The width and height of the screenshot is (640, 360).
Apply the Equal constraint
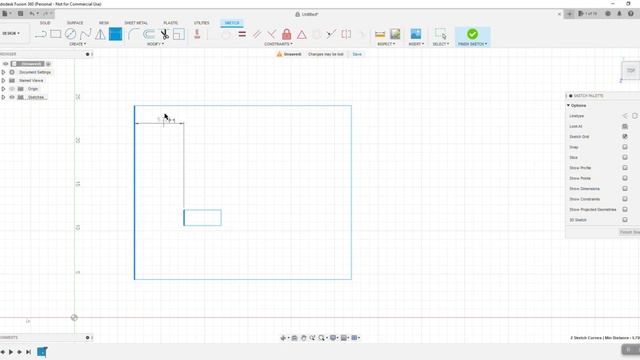coord(242,34)
